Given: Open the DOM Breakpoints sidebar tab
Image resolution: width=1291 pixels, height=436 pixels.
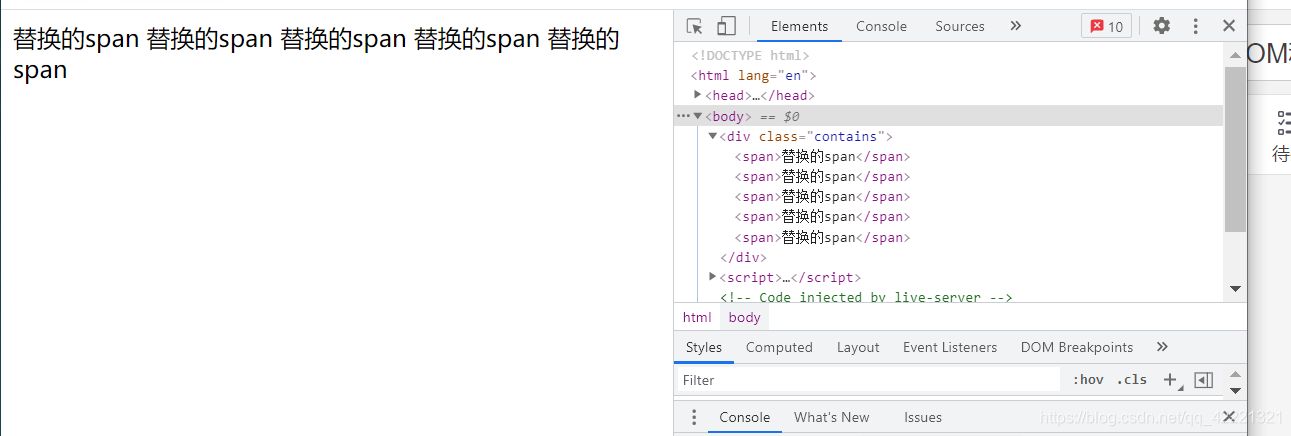Looking at the screenshot, I should click(x=1077, y=347).
